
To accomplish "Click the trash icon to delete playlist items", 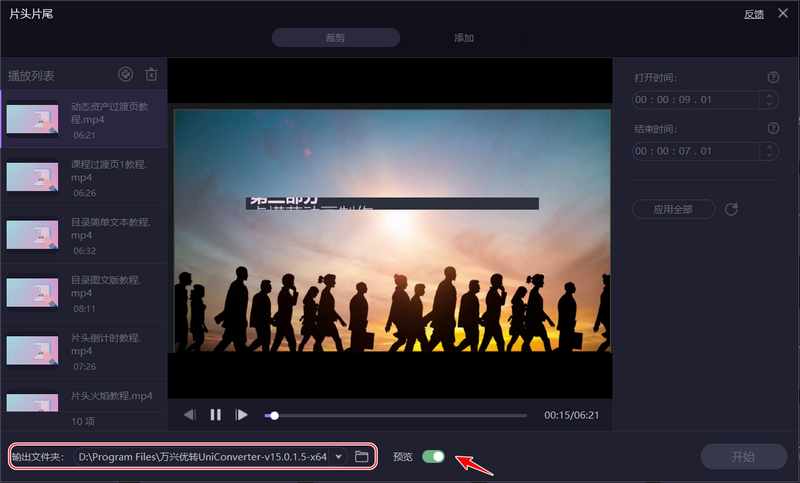I will pyautogui.click(x=151, y=74).
